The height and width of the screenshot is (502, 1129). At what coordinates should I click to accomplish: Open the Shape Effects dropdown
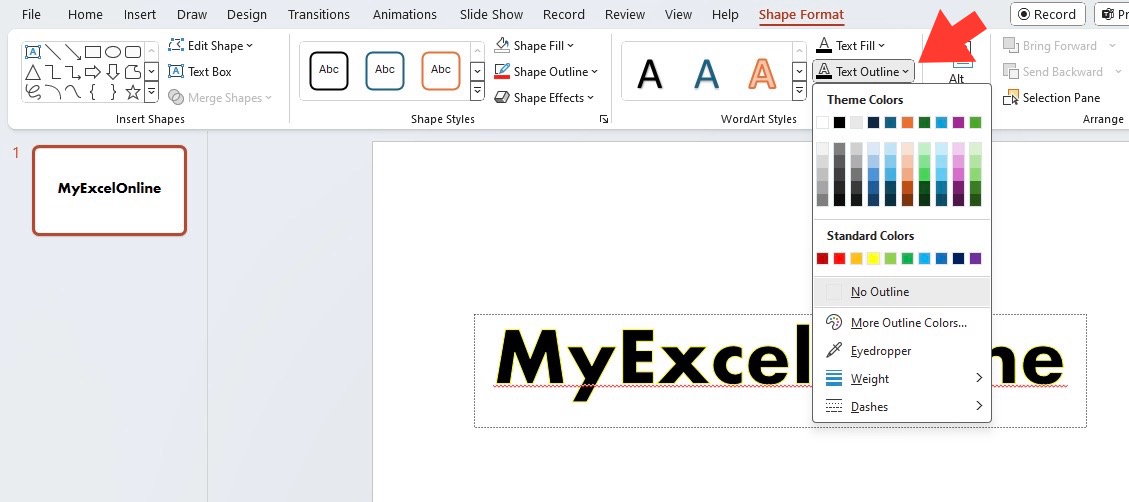click(544, 97)
